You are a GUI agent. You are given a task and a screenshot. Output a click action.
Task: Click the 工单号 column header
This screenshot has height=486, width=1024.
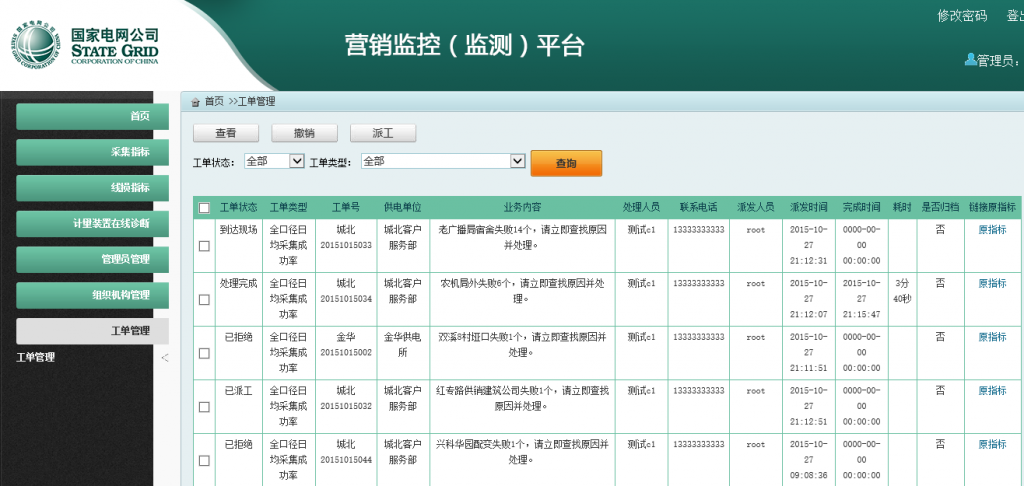[x=346, y=208]
